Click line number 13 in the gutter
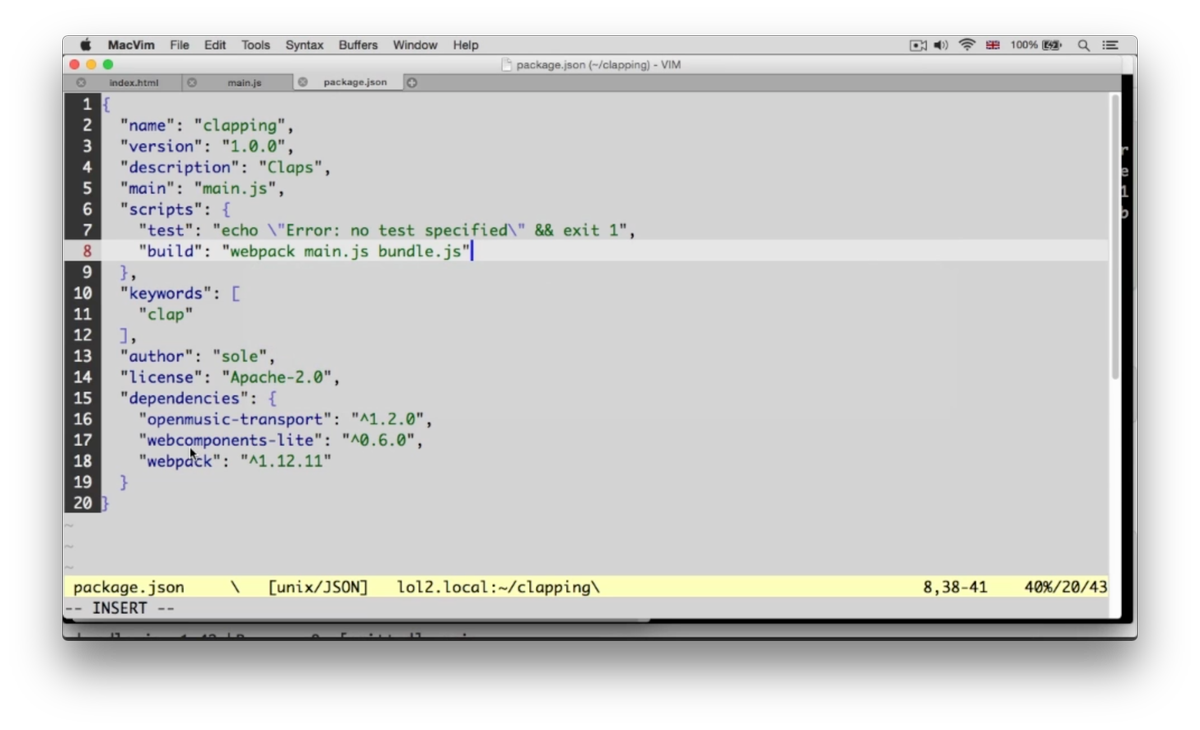Screen dimensions: 1200x730 pyautogui.click(x=82, y=356)
